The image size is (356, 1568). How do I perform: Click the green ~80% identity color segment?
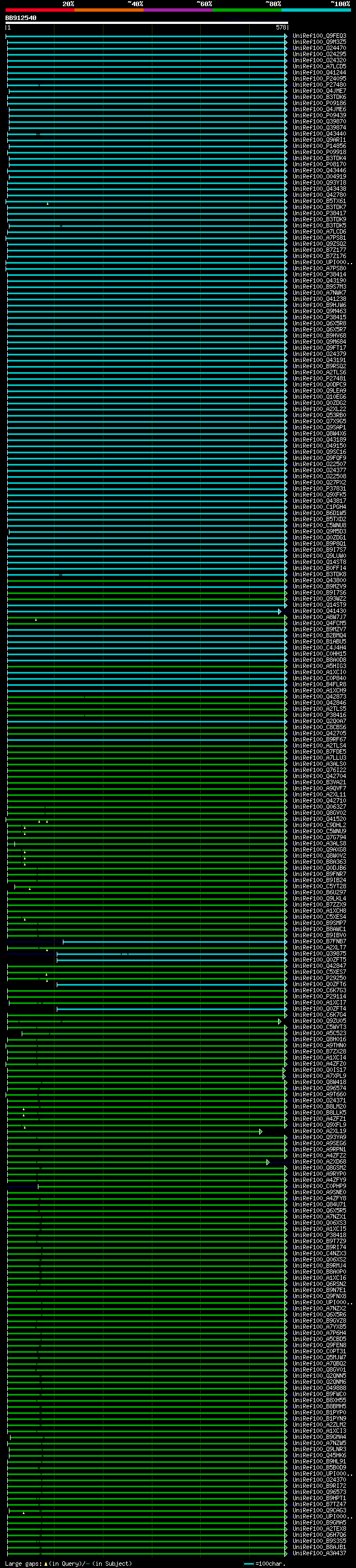point(246,10)
